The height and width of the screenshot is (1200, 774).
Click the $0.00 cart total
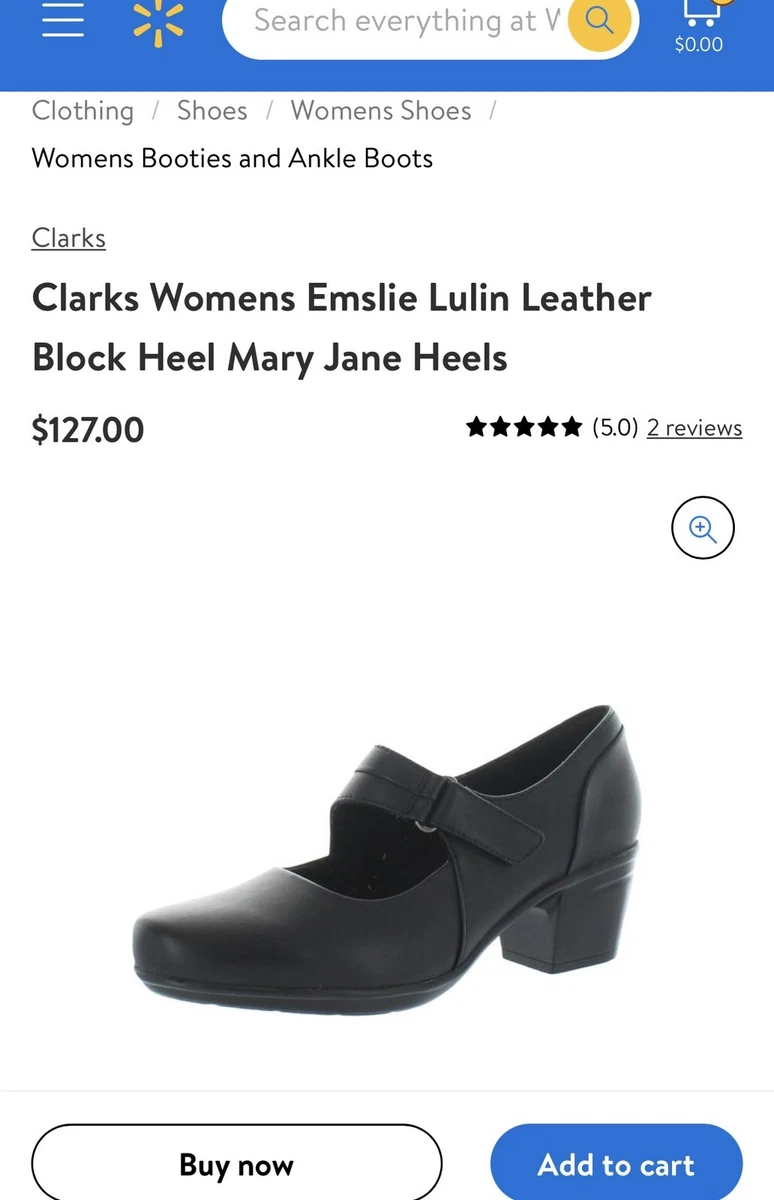click(x=699, y=44)
